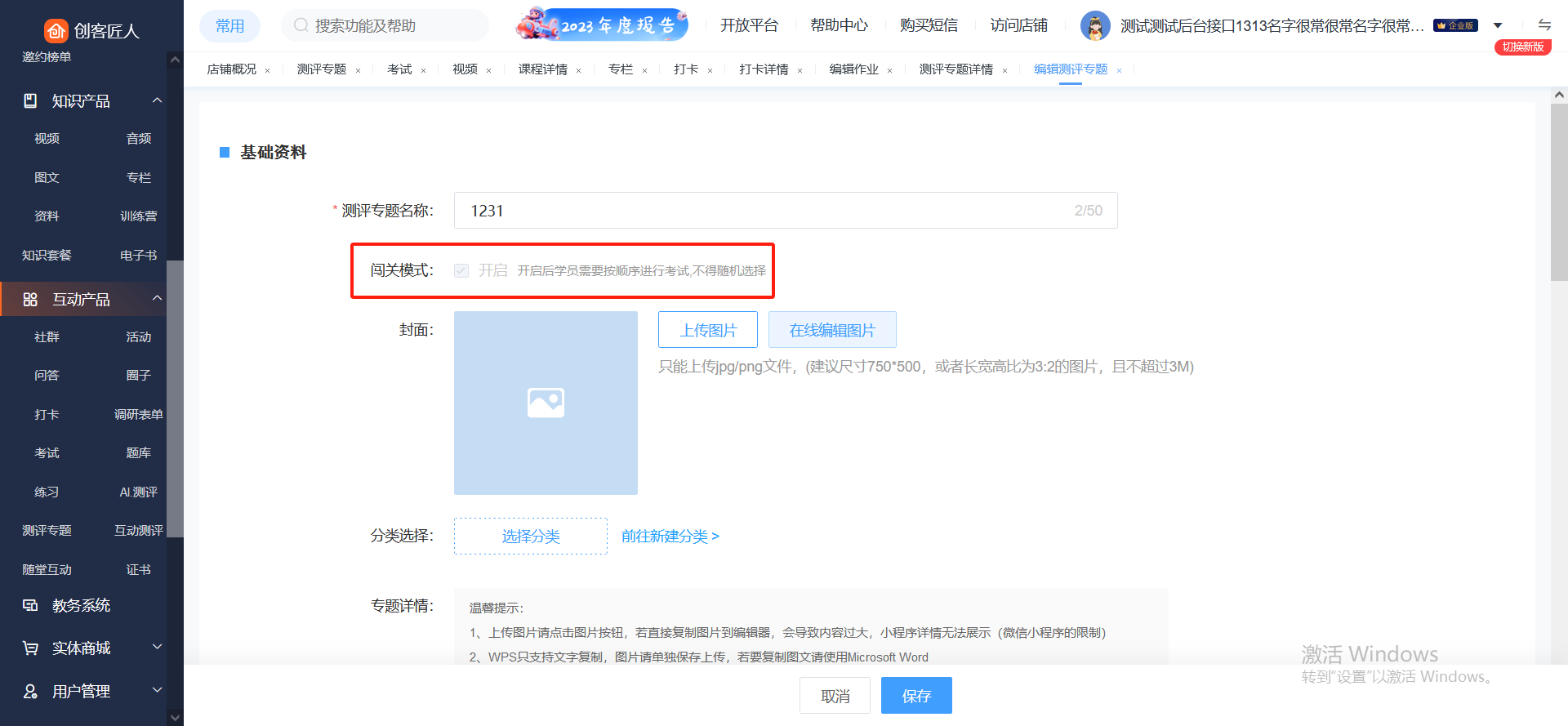Screen dimensions: 1568x726
Task: Toggle the 闯关模式 开启 checkbox
Action: point(461,270)
